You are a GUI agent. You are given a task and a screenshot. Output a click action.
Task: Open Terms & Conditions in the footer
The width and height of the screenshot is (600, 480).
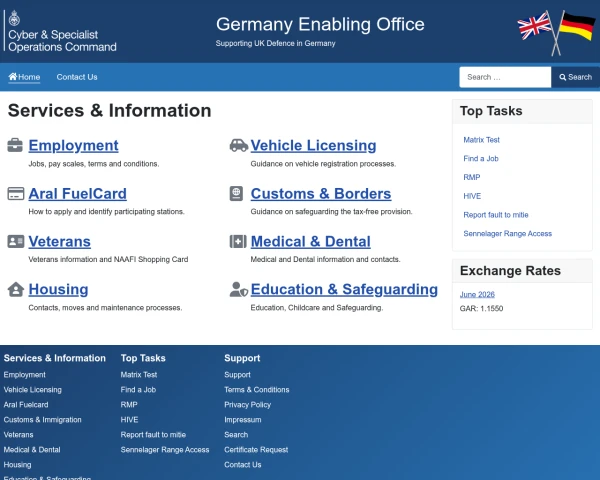(x=257, y=390)
